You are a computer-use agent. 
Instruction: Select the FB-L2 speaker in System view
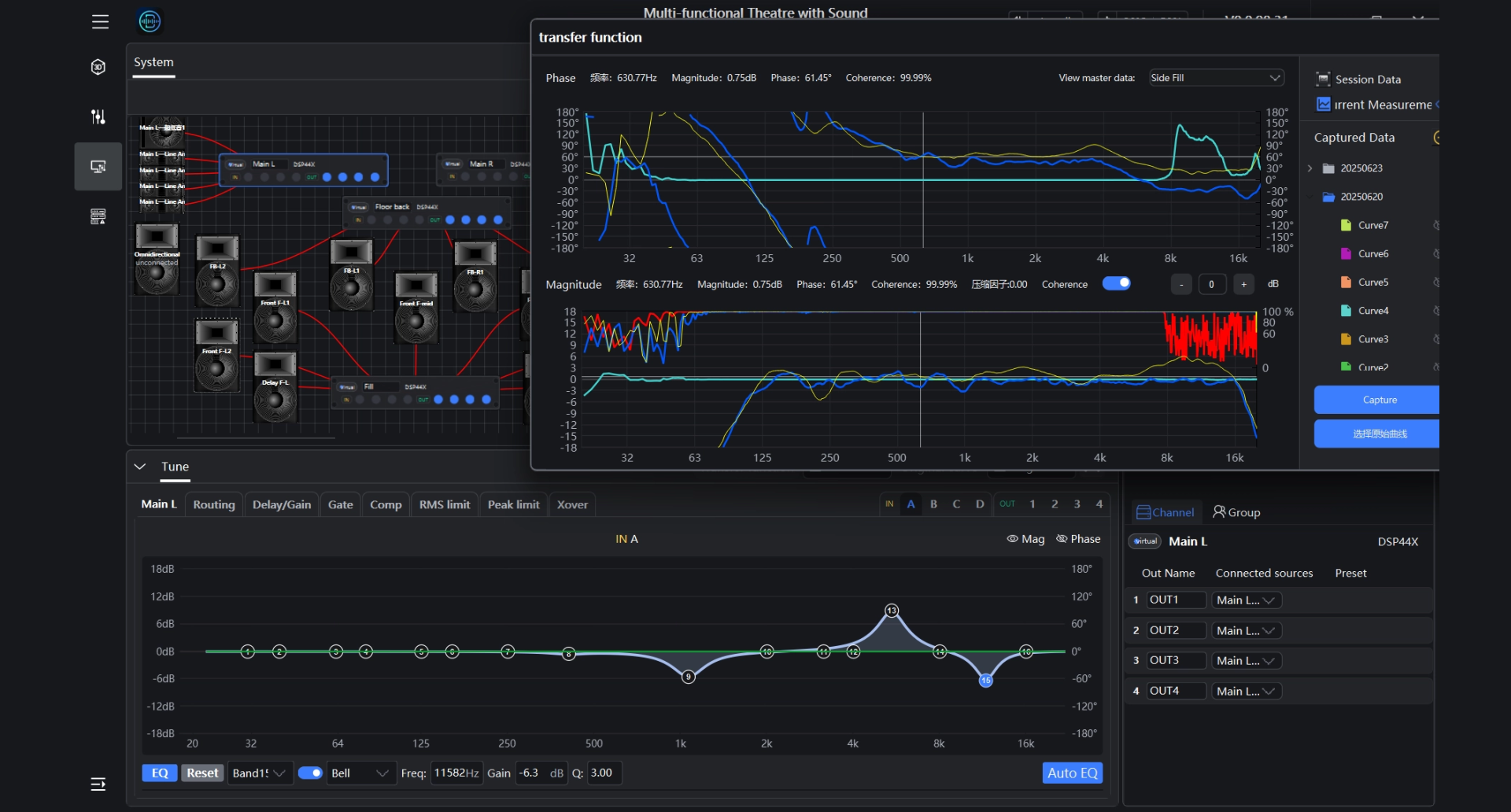(x=217, y=270)
